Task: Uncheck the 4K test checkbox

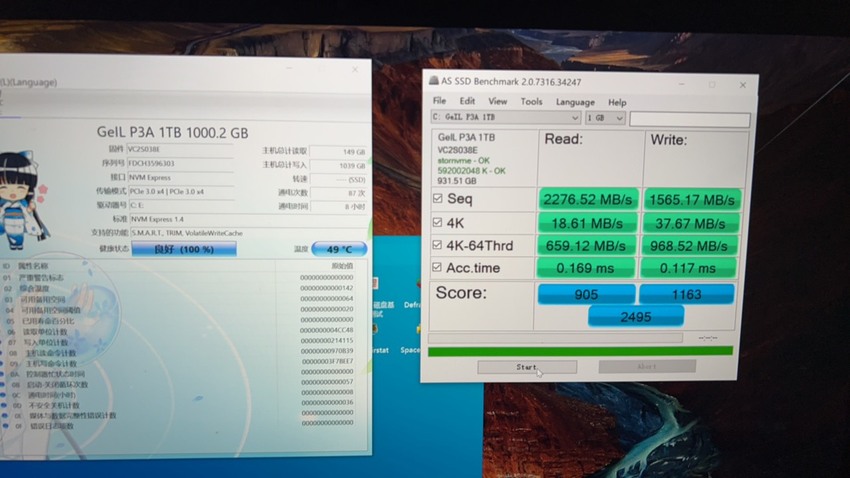Action: tap(437, 222)
